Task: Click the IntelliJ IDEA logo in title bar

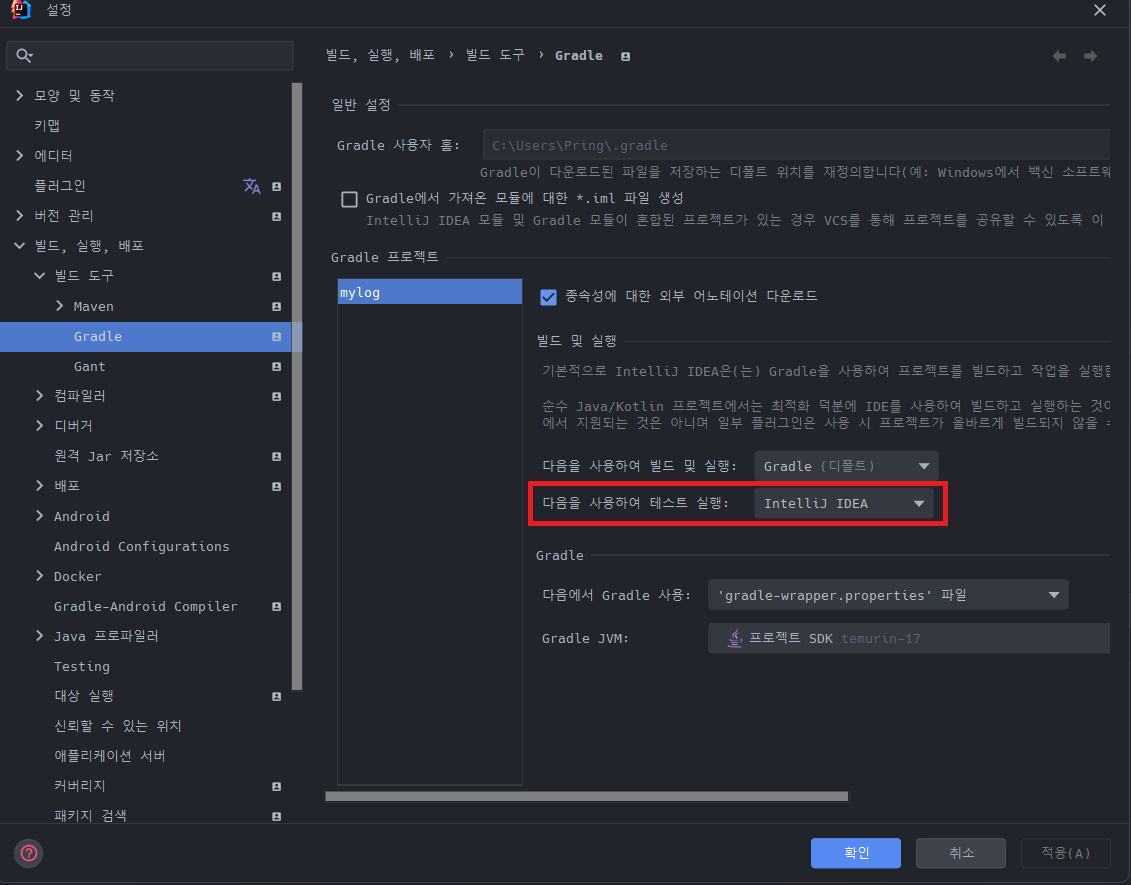Action: [x=21, y=9]
